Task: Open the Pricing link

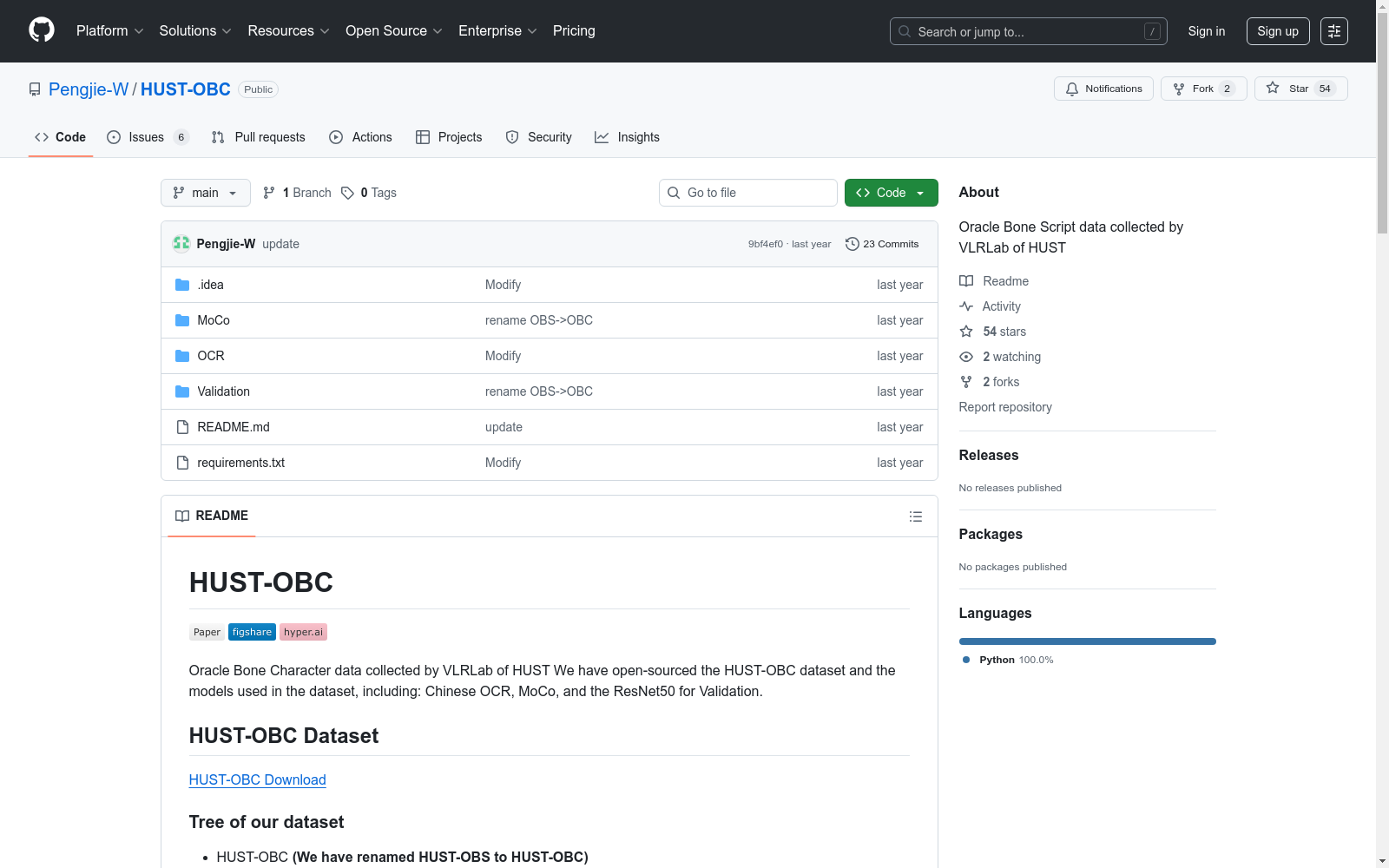Action: point(574,31)
